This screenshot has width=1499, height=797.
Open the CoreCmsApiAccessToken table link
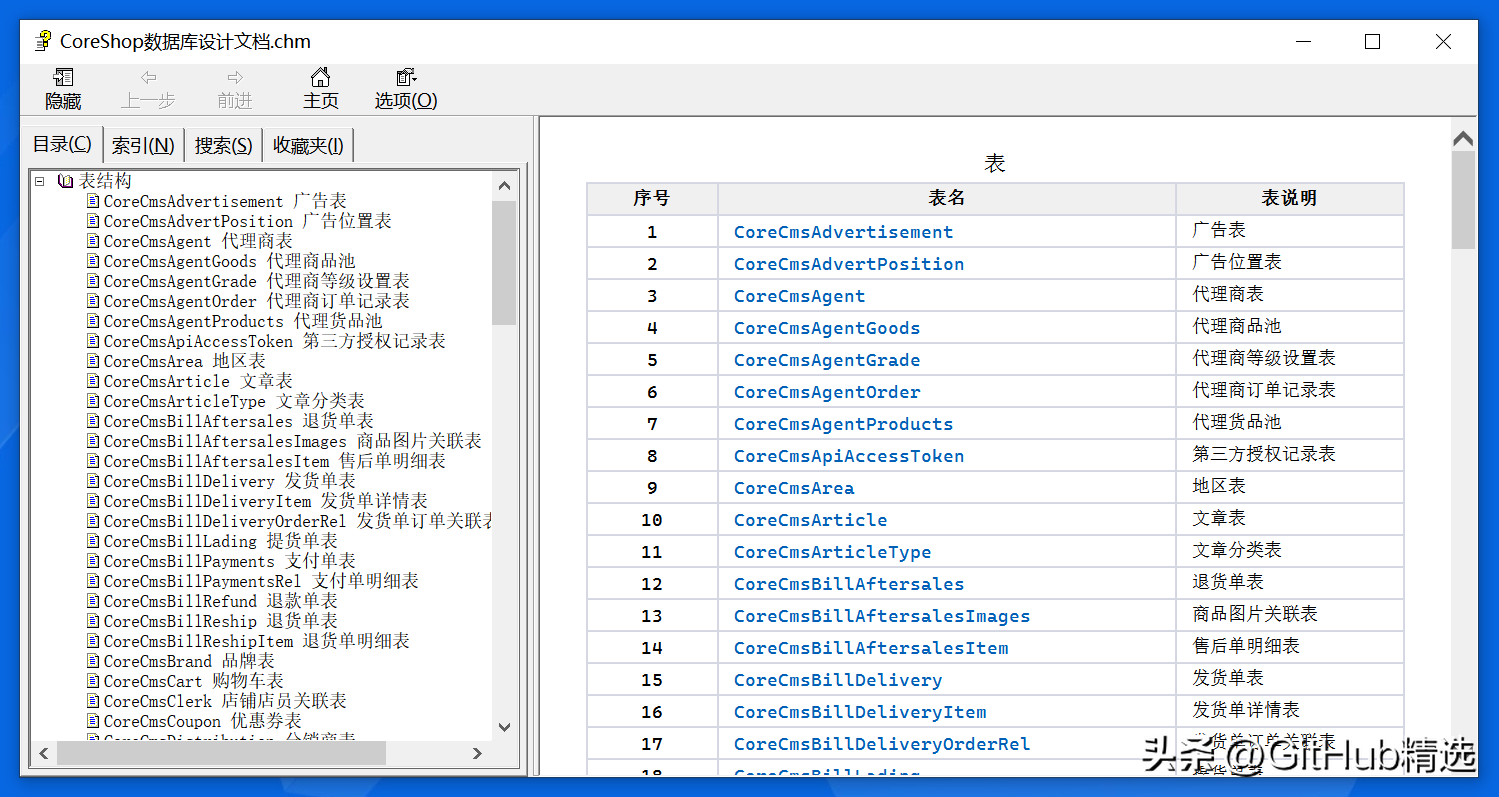[x=849, y=456]
